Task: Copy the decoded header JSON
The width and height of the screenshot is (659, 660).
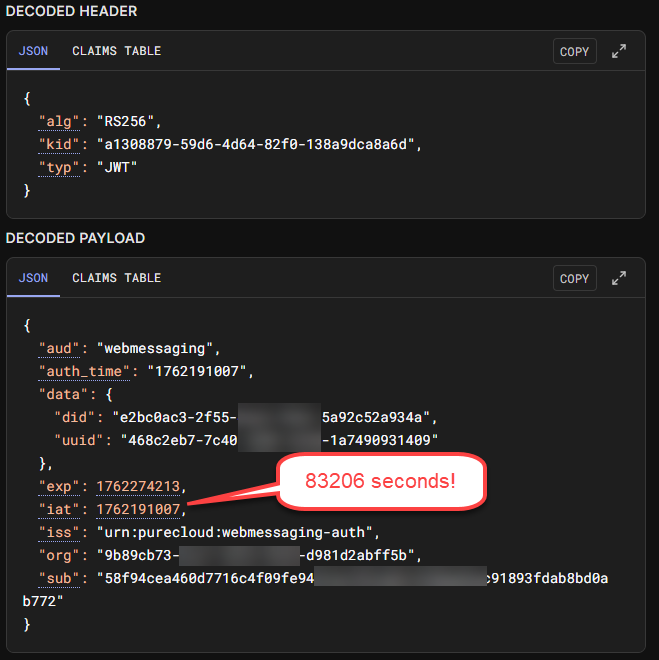Action: [574, 51]
